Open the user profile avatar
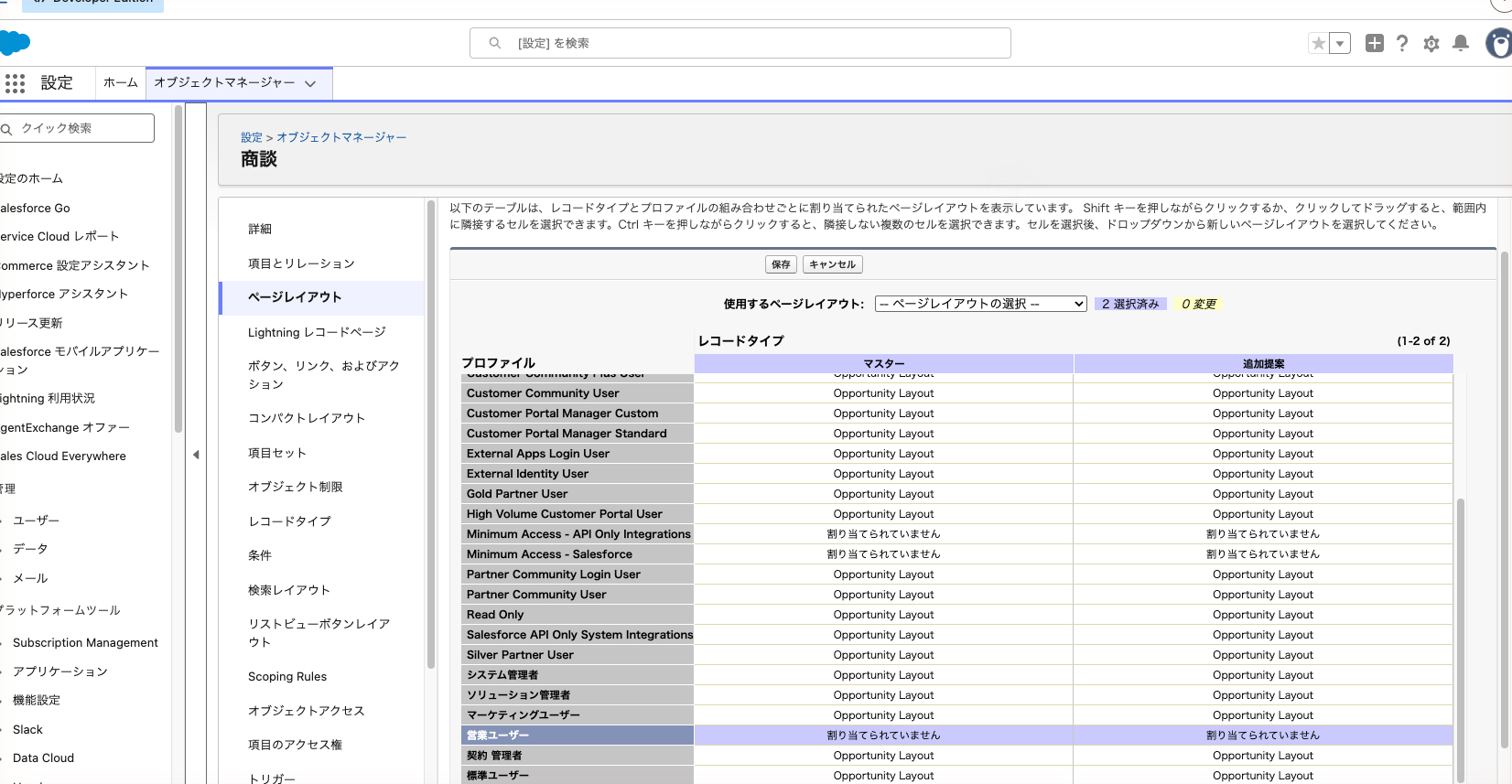This screenshot has width=1512, height=784. 1499,43
